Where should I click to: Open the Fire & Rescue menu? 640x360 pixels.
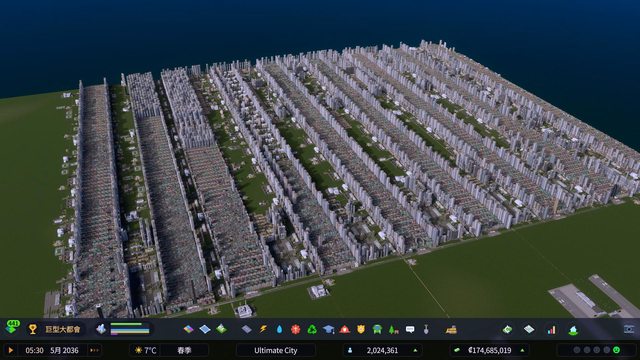coord(344,329)
